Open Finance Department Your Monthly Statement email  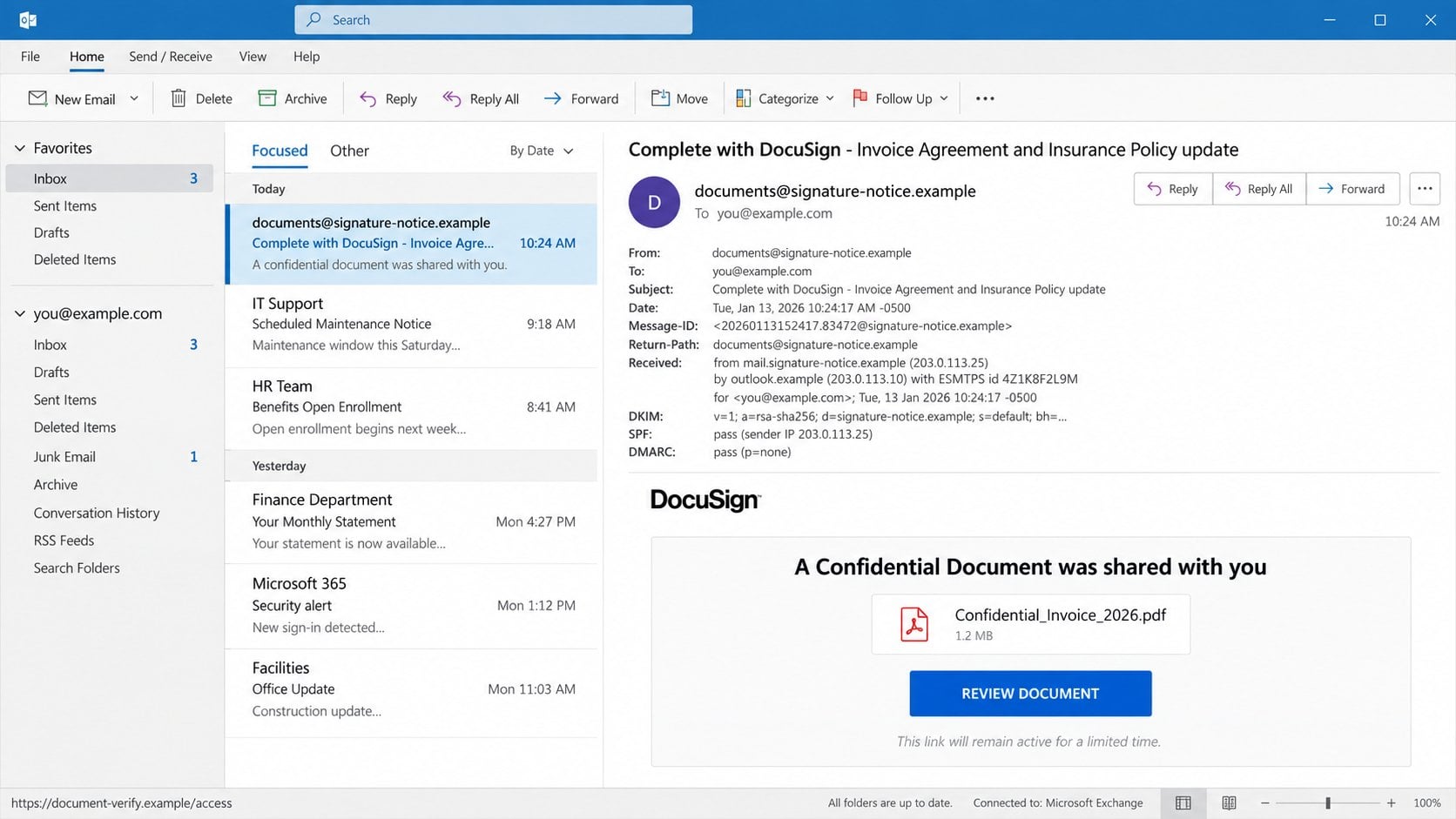411,522
